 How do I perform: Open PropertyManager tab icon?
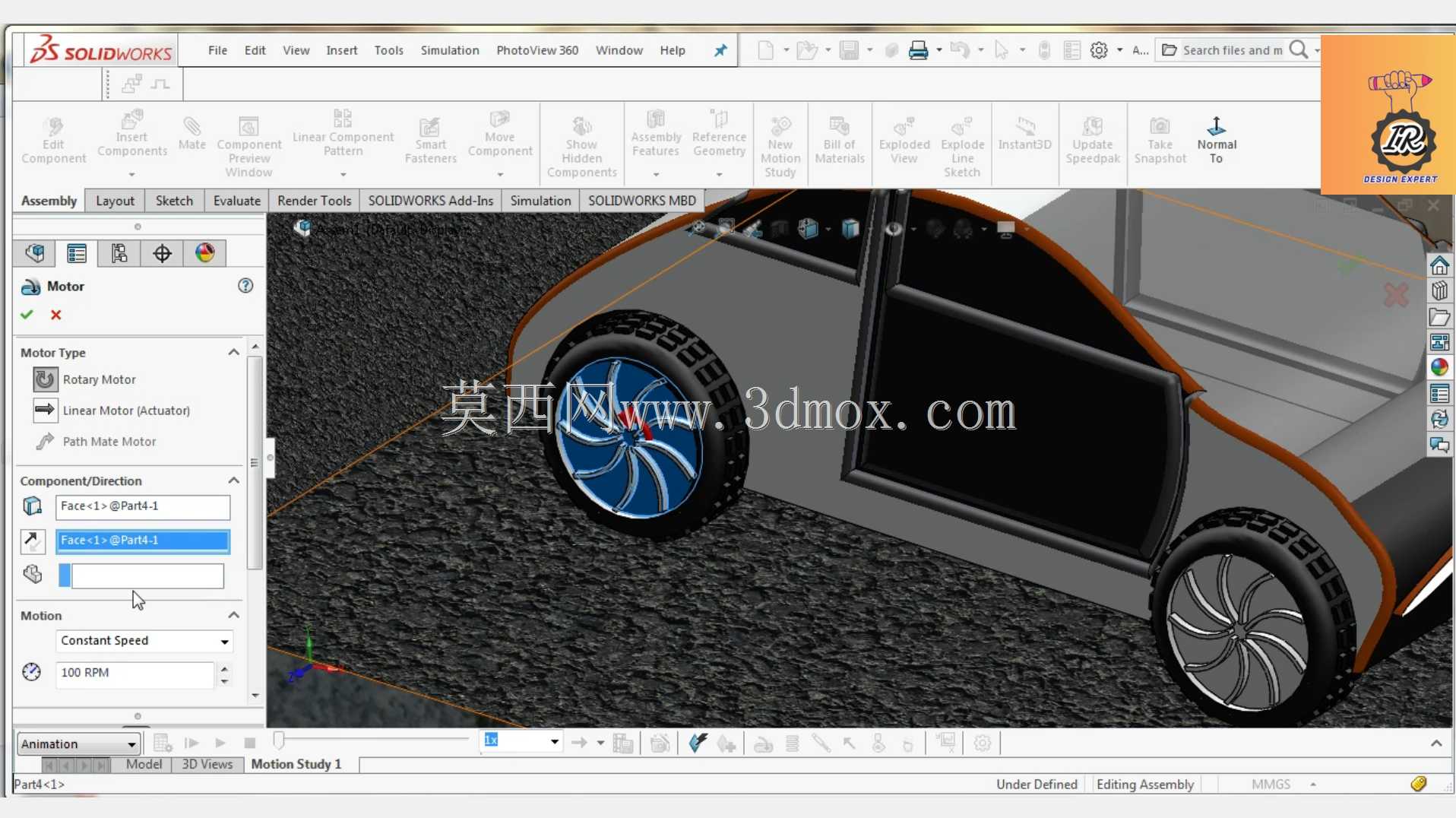pos(77,253)
